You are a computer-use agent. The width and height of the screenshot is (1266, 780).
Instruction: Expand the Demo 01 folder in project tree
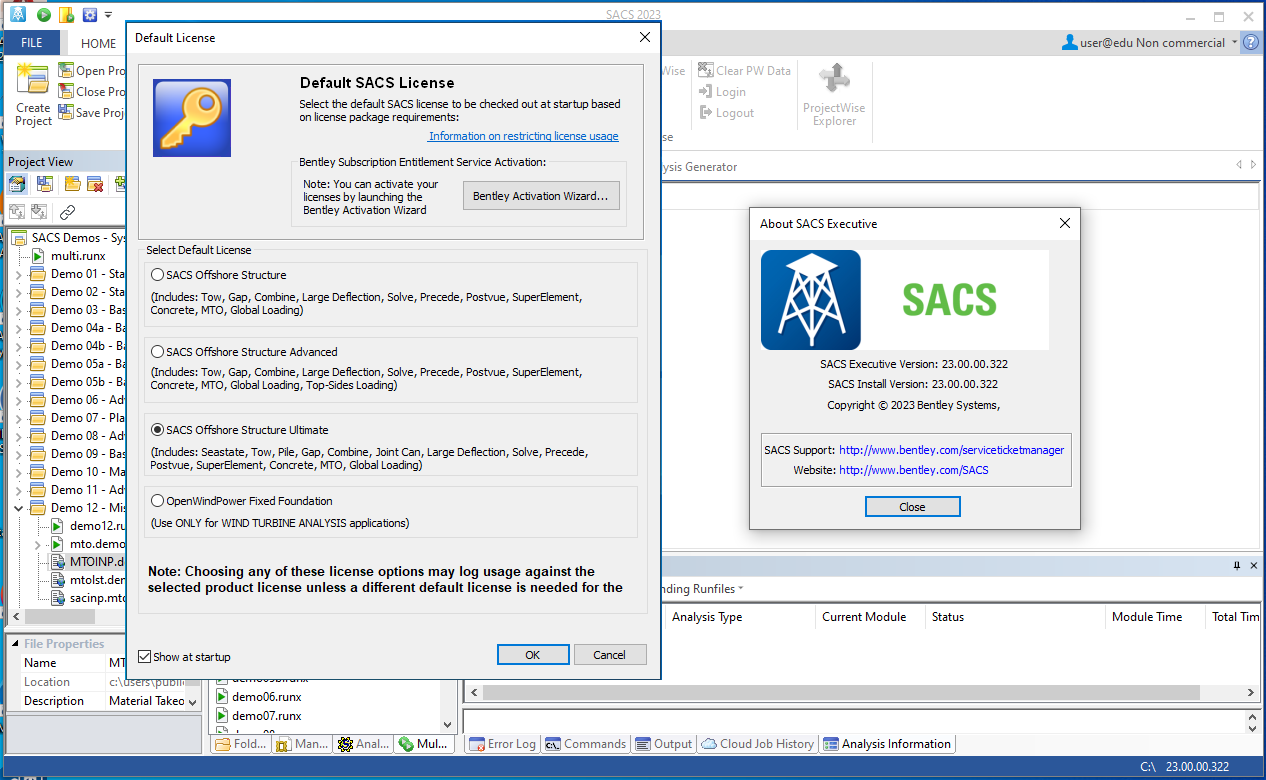pyautogui.click(x=18, y=274)
